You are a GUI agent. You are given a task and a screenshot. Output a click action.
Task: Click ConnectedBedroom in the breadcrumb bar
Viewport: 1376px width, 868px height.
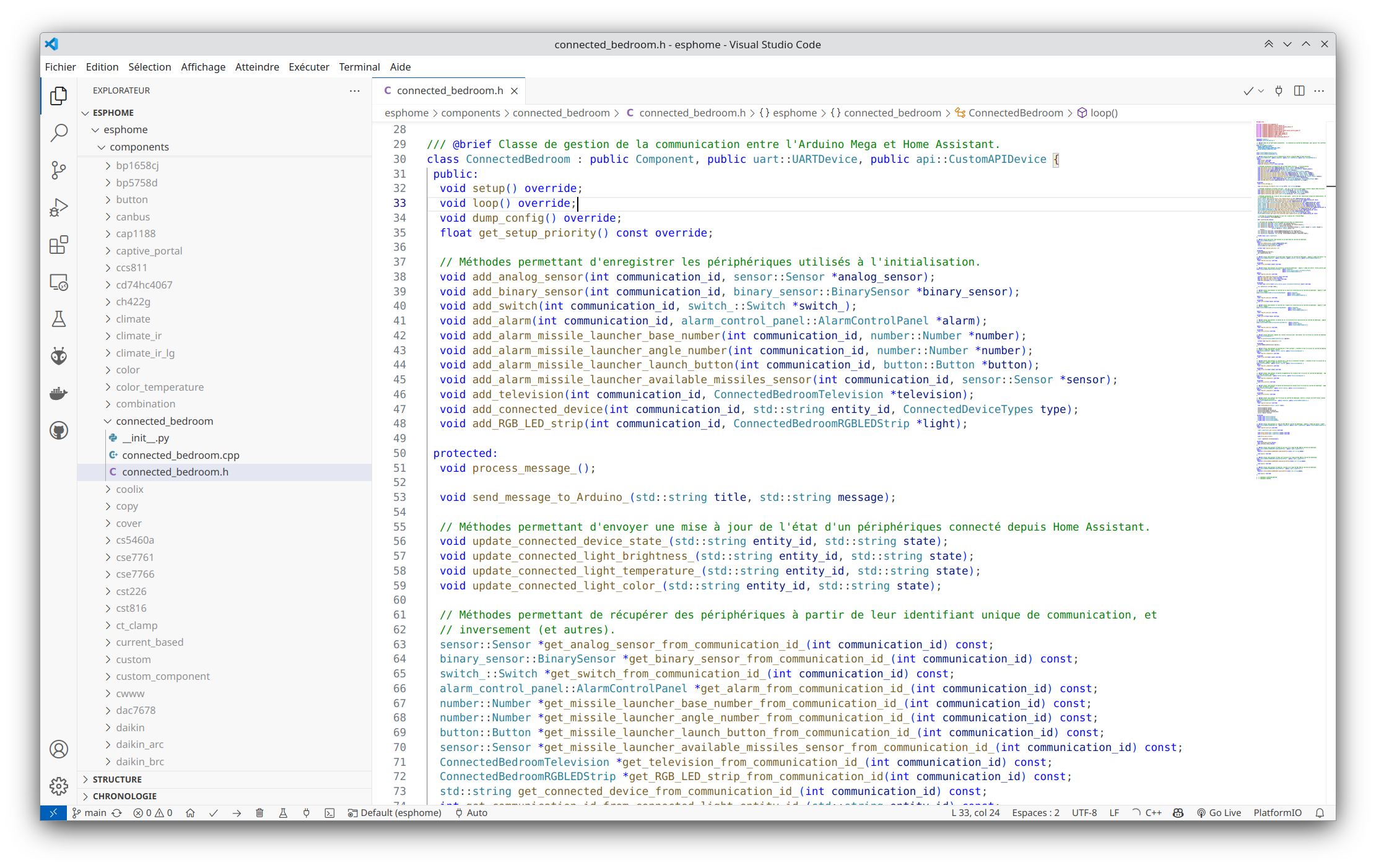(1016, 113)
